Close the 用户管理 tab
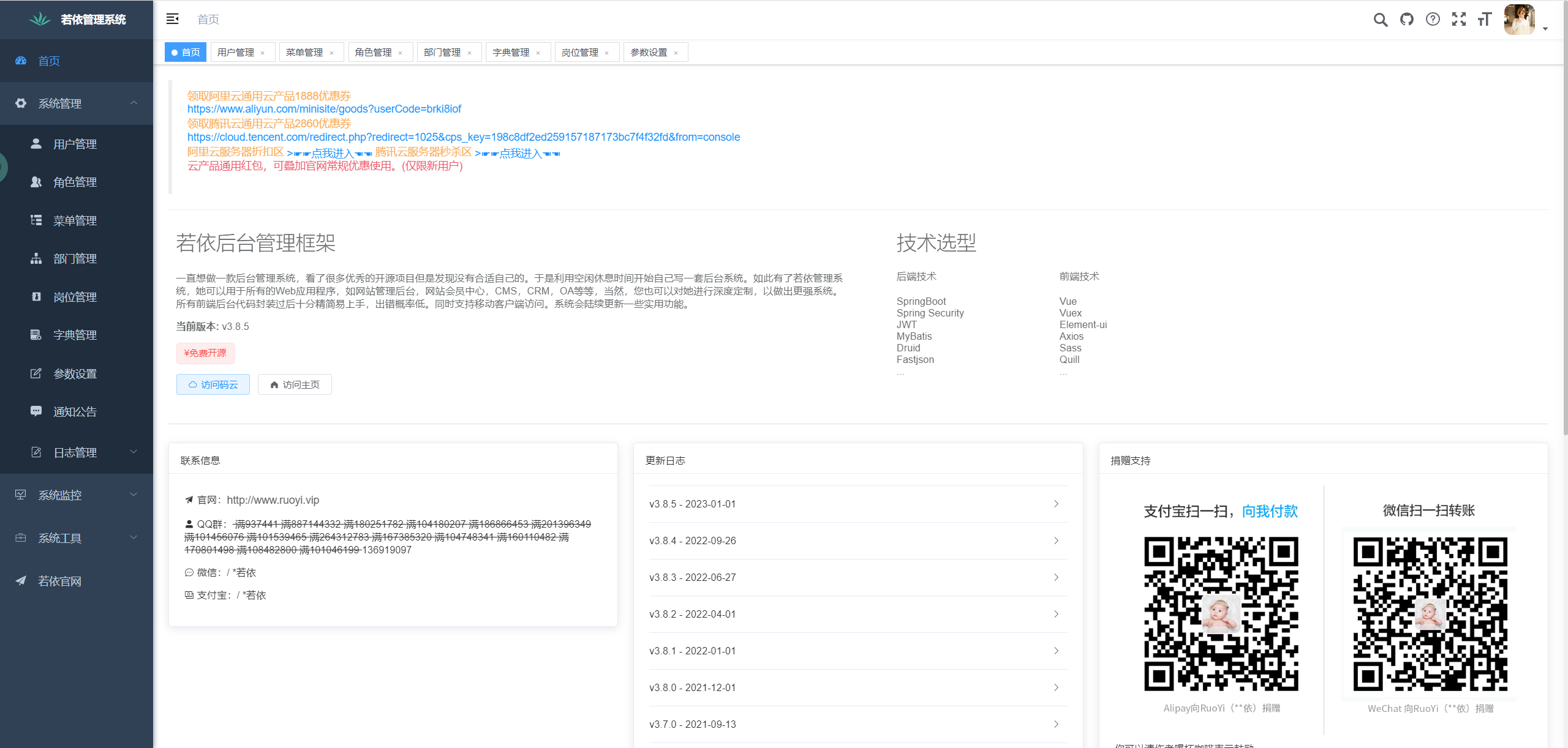The width and height of the screenshot is (1568, 748). click(263, 53)
